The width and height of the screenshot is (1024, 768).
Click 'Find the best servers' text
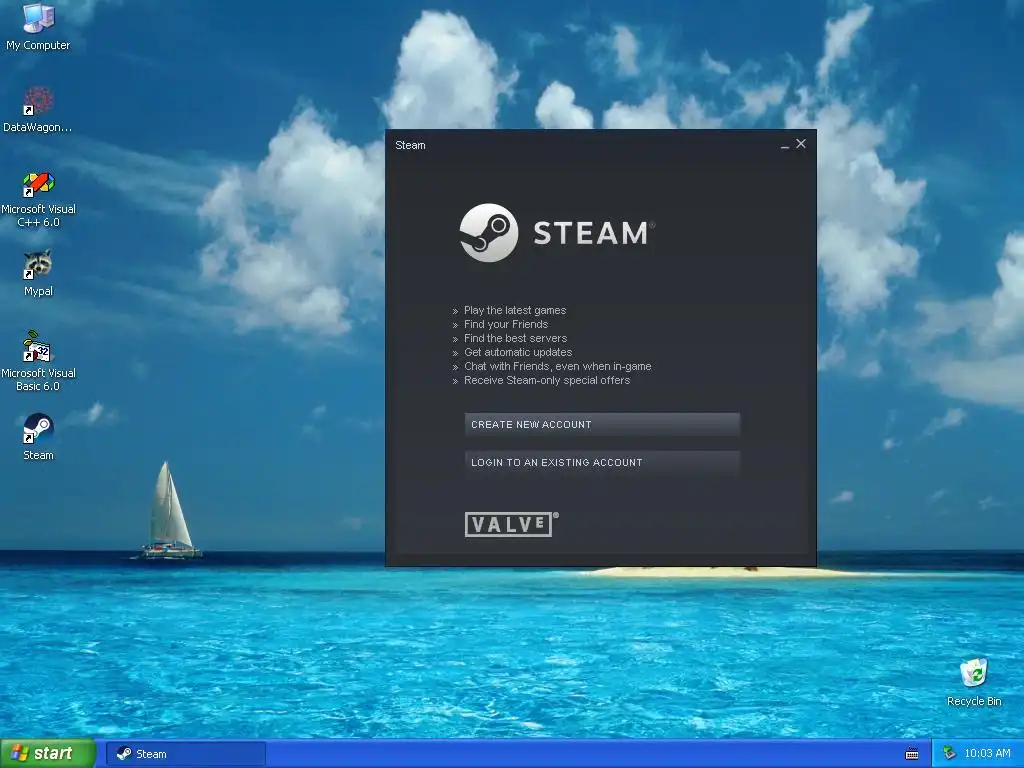(x=515, y=338)
